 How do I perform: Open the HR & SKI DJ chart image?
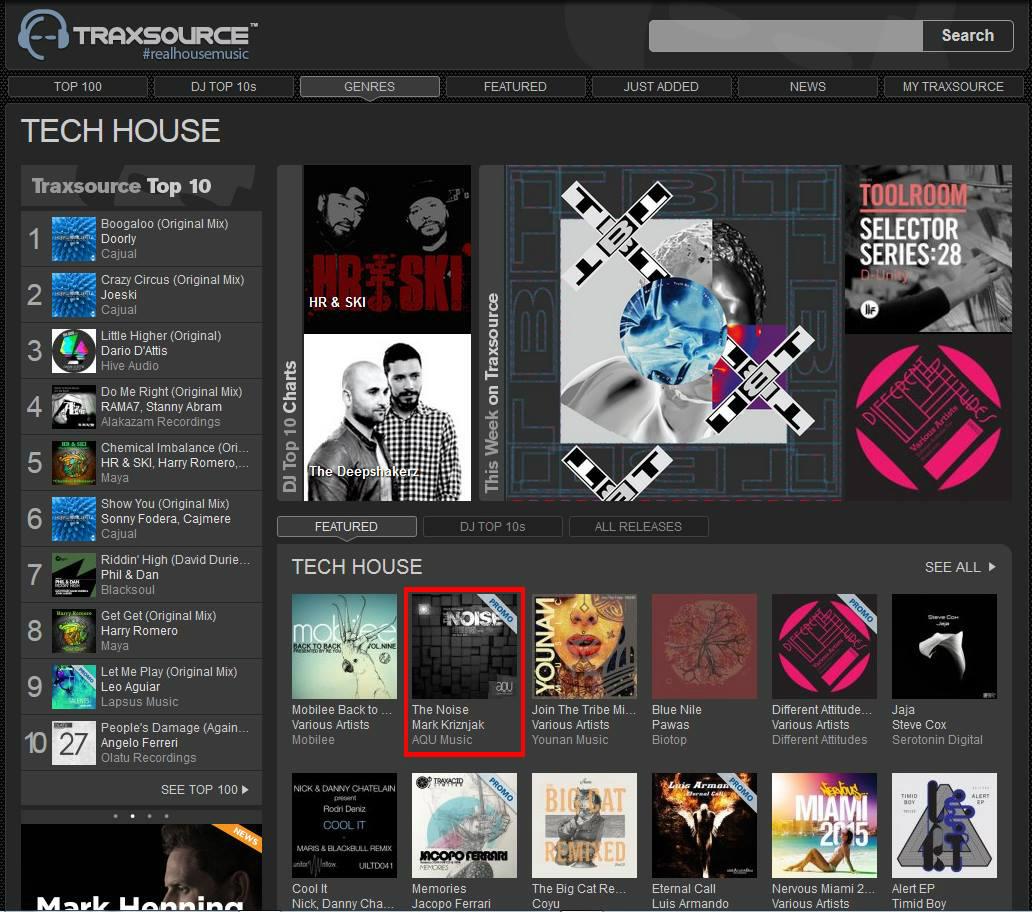pyautogui.click(x=387, y=248)
